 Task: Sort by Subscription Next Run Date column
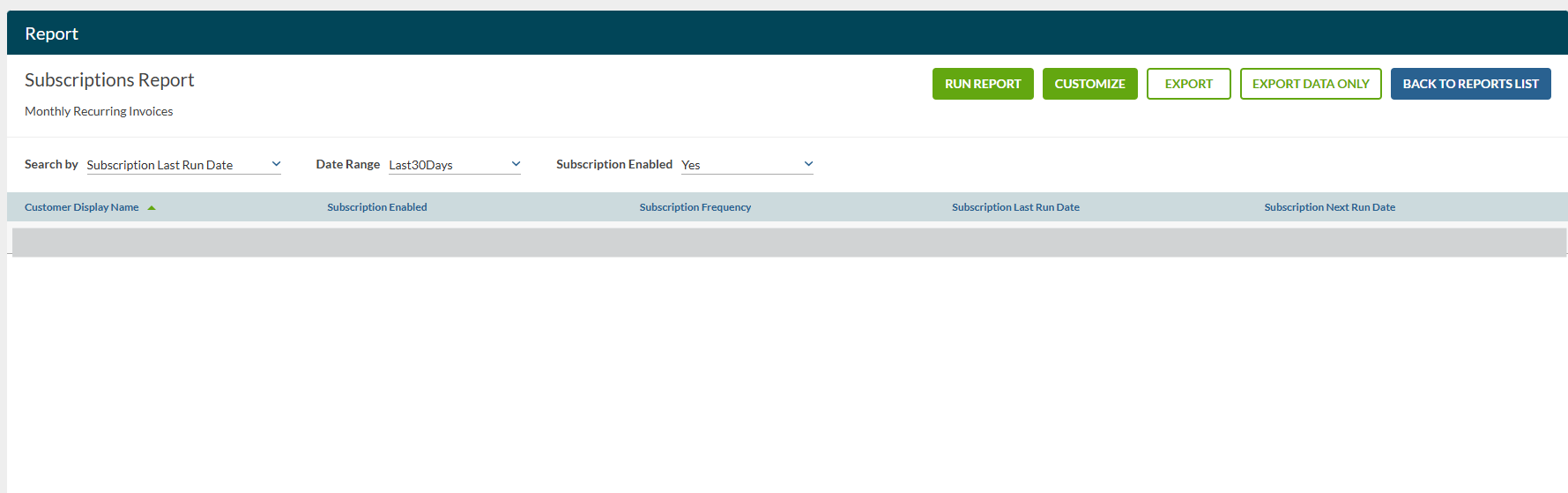(1329, 207)
